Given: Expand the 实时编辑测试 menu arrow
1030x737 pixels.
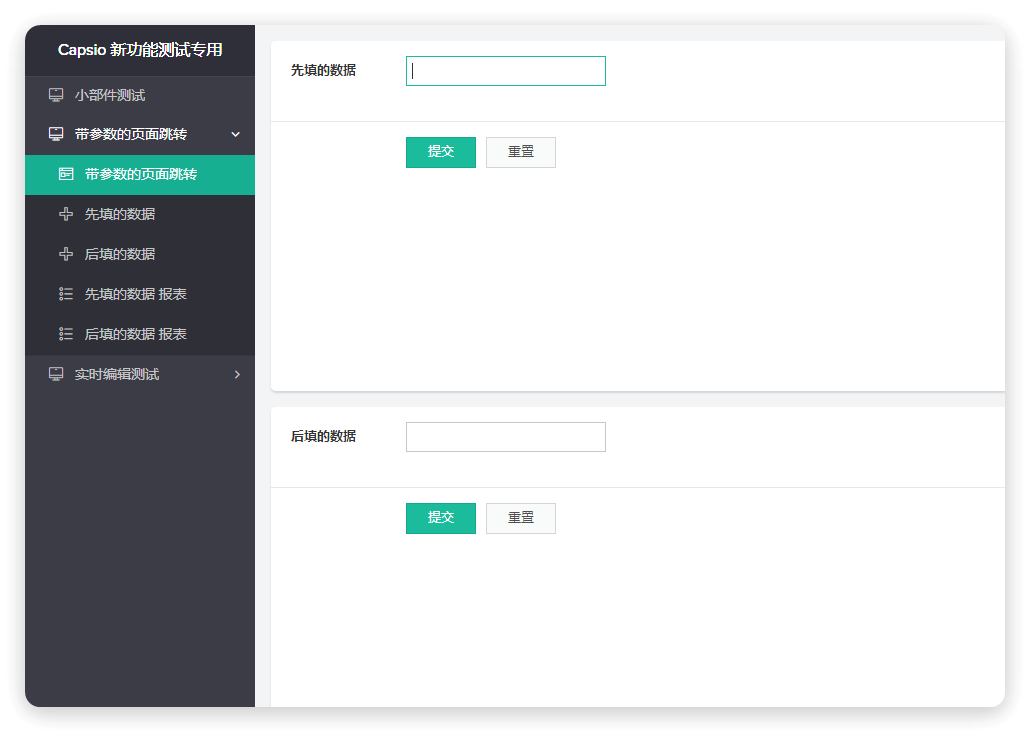Looking at the screenshot, I should point(237,374).
